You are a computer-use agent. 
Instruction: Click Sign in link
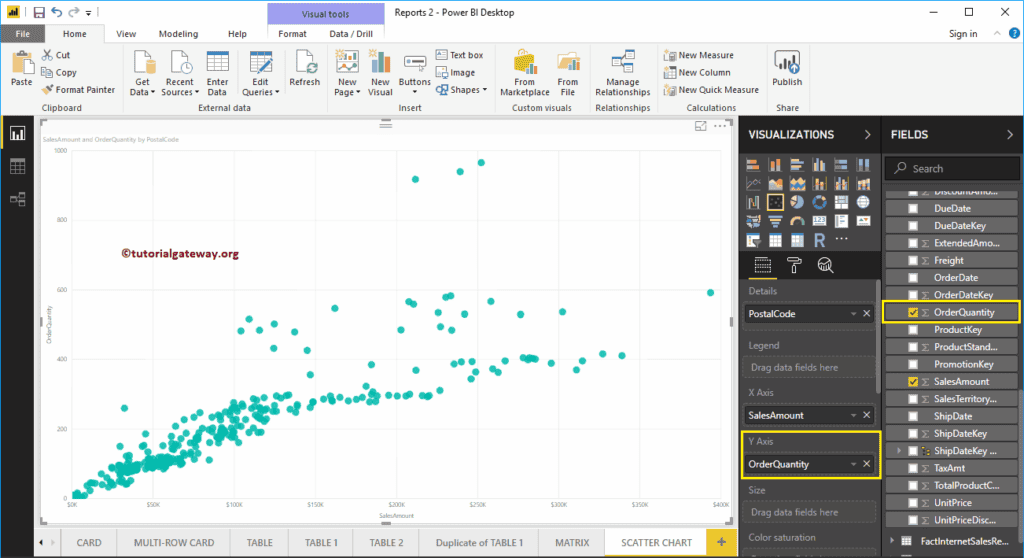pos(963,33)
